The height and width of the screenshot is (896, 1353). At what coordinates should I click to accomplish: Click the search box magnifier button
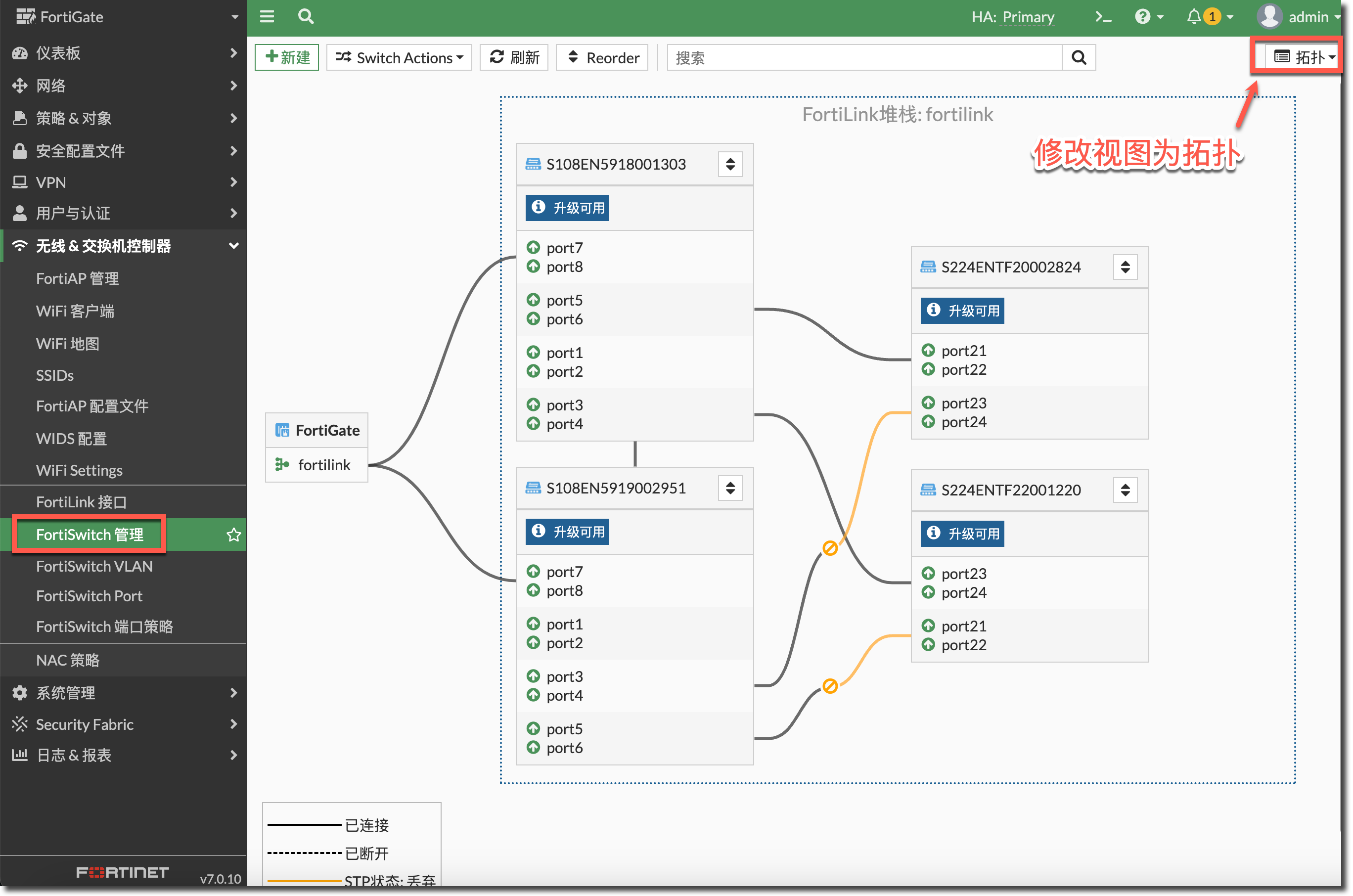click(1078, 58)
